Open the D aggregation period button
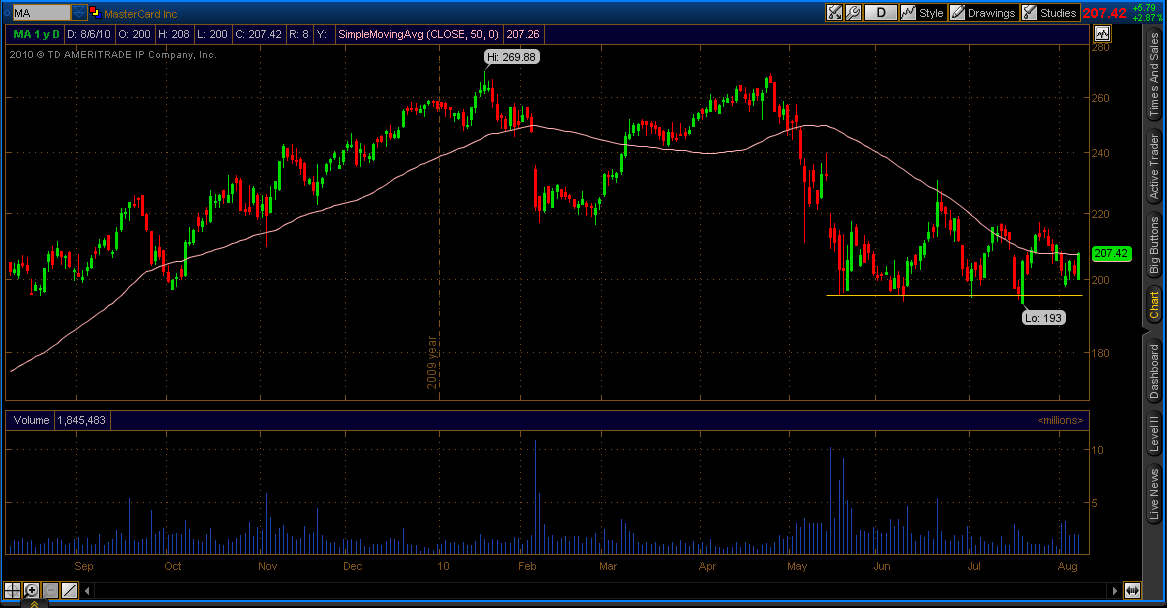The width and height of the screenshot is (1167, 608). point(880,13)
